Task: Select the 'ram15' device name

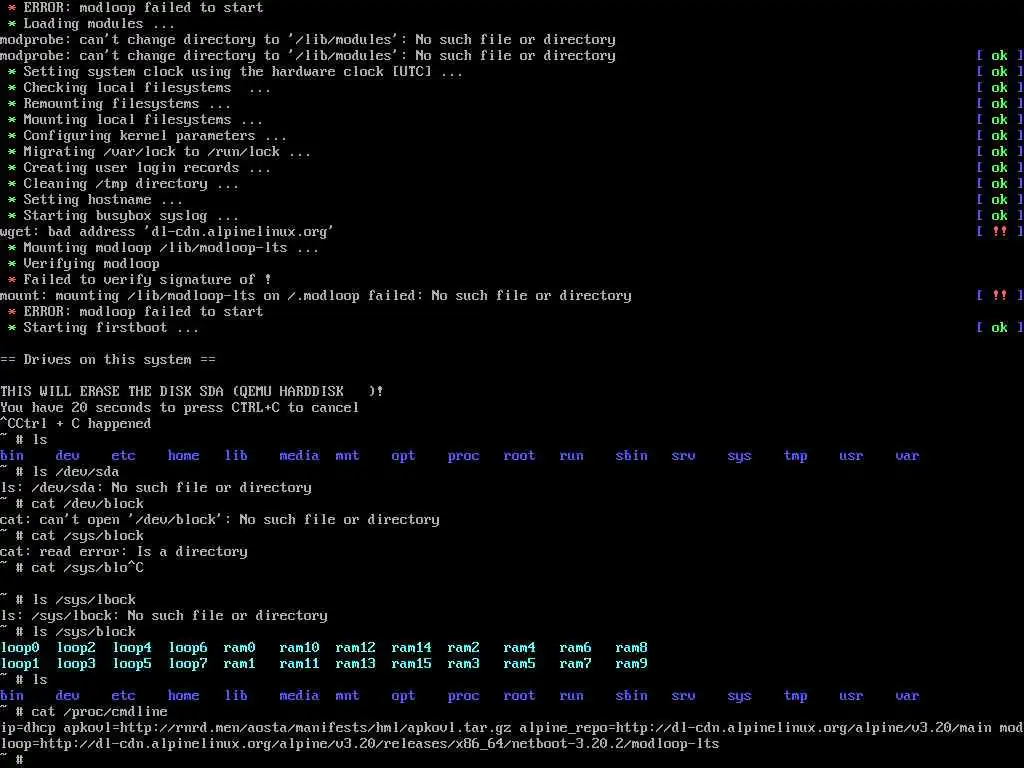Action: click(x=412, y=664)
